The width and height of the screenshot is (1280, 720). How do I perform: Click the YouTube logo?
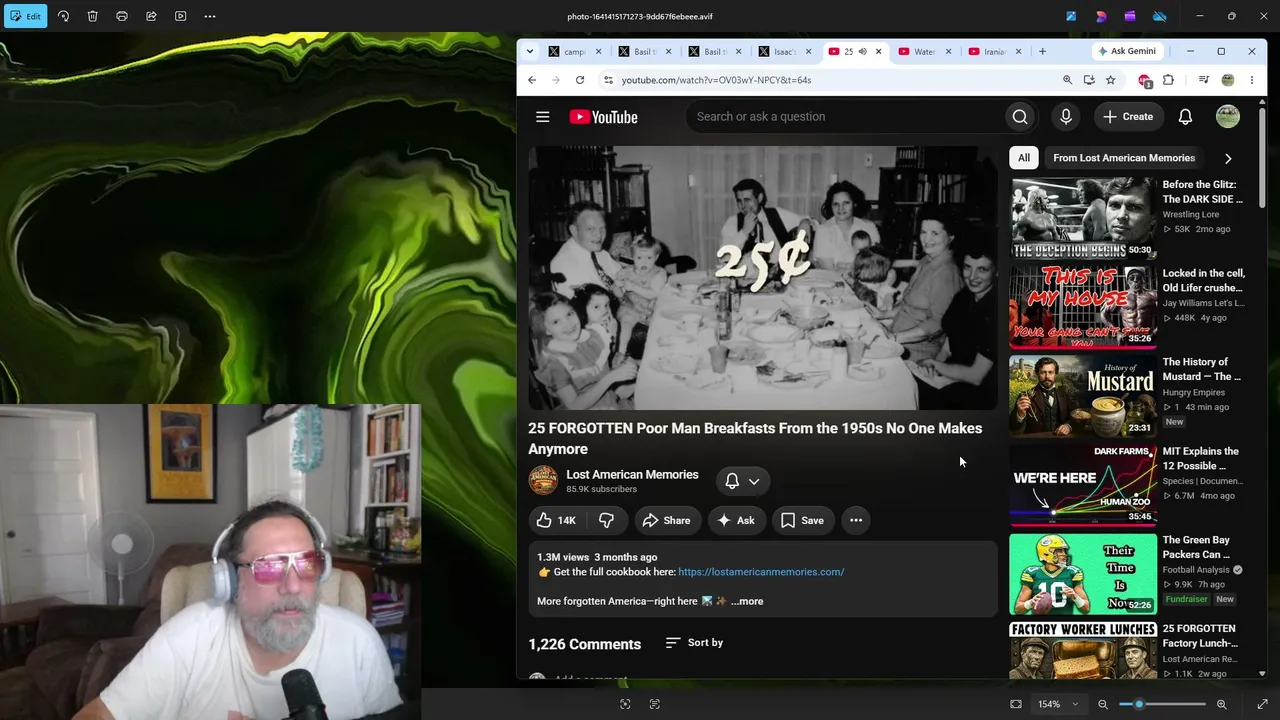[603, 117]
